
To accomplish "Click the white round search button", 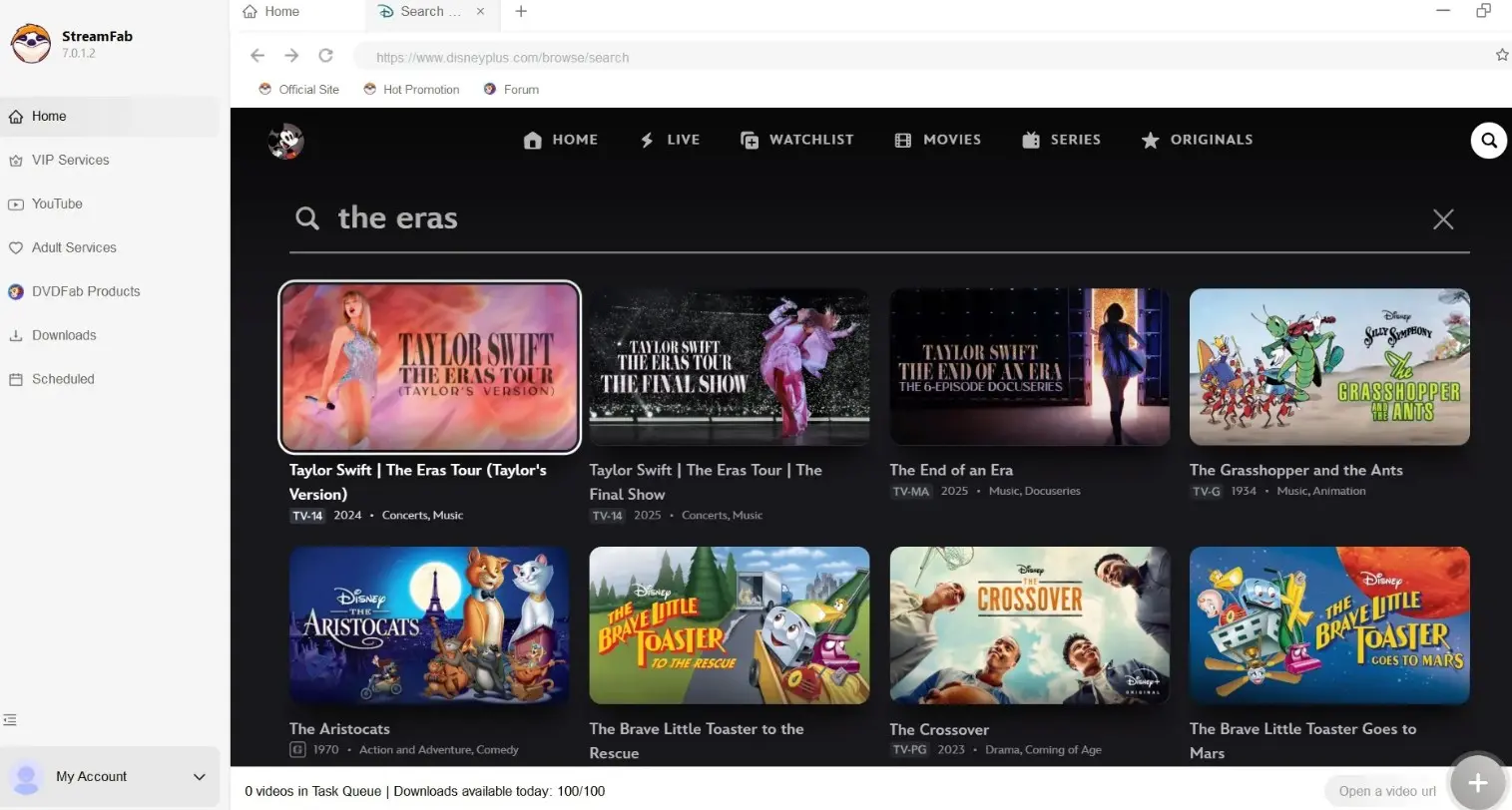I will (1488, 141).
